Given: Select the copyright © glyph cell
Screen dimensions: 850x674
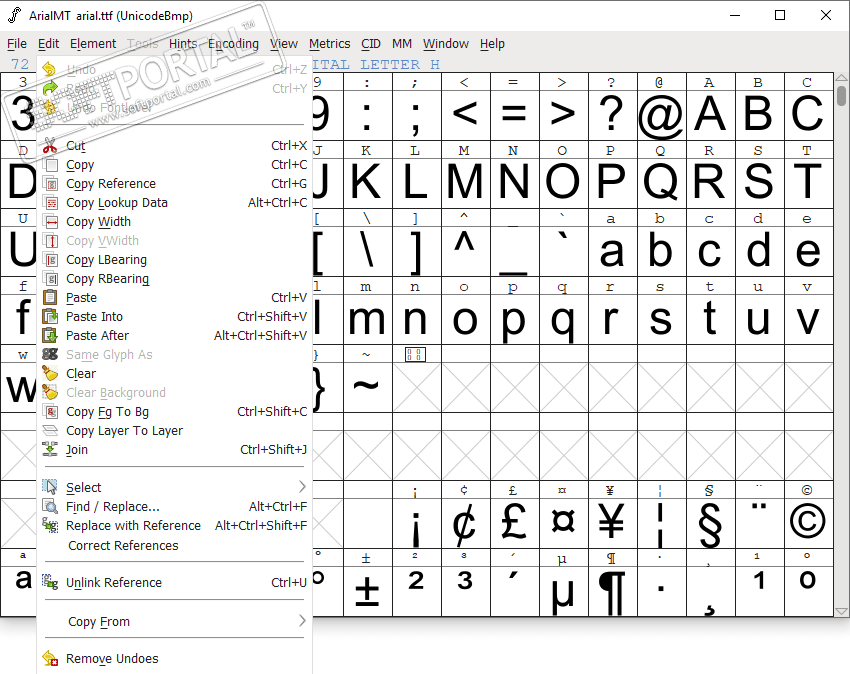Looking at the screenshot, I should tap(808, 523).
